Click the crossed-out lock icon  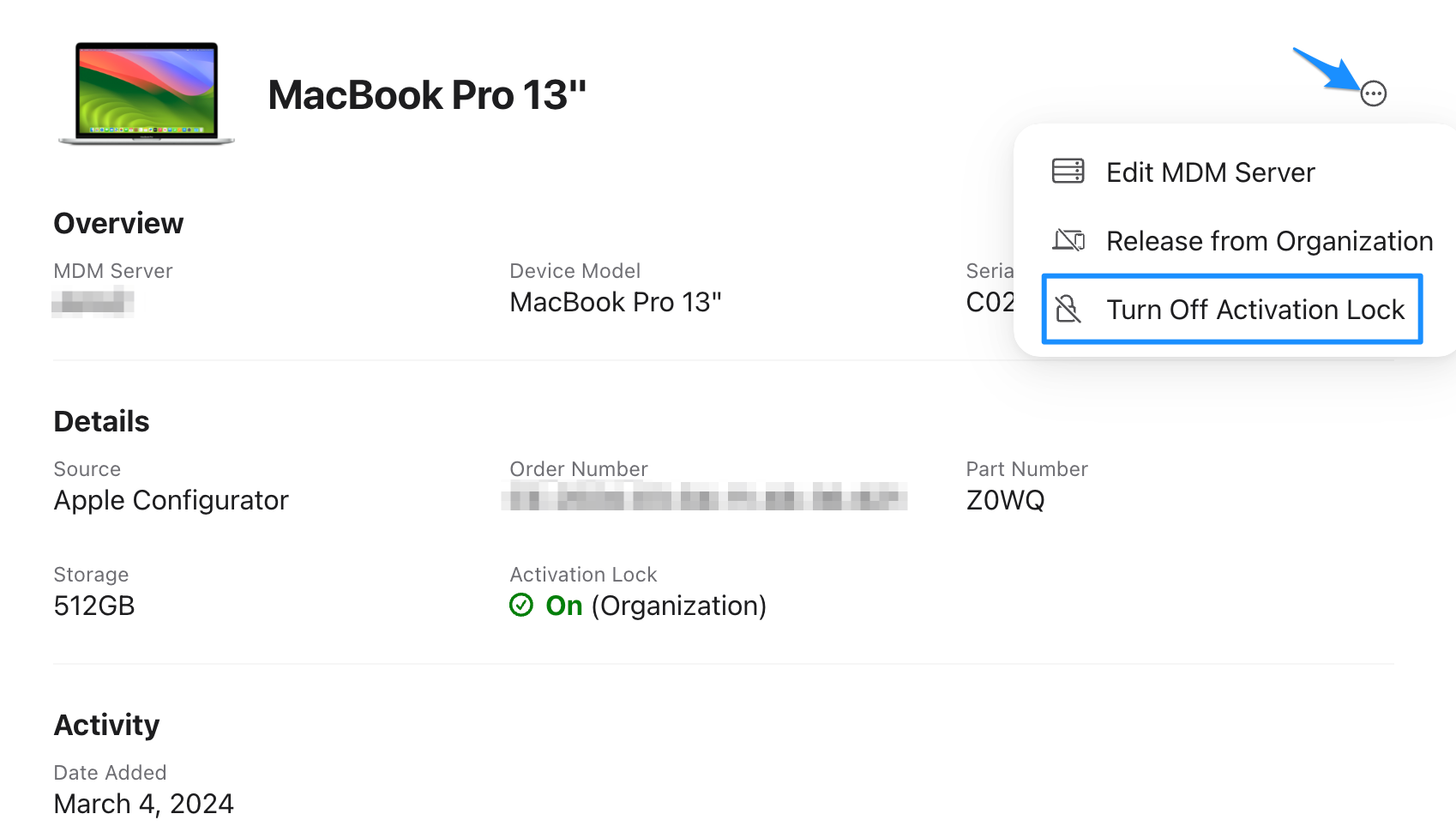1068,309
